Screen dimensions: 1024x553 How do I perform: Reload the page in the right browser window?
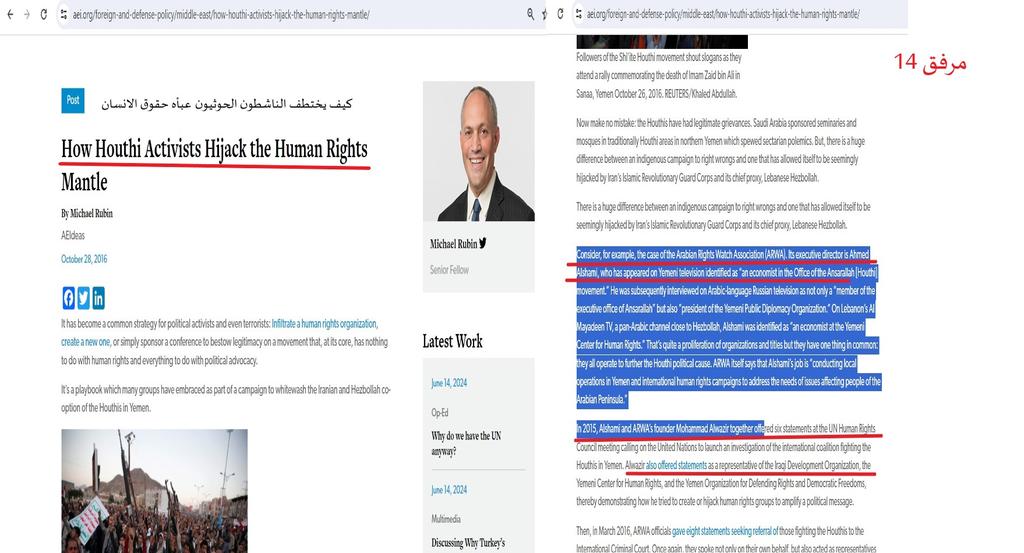[x=560, y=14]
